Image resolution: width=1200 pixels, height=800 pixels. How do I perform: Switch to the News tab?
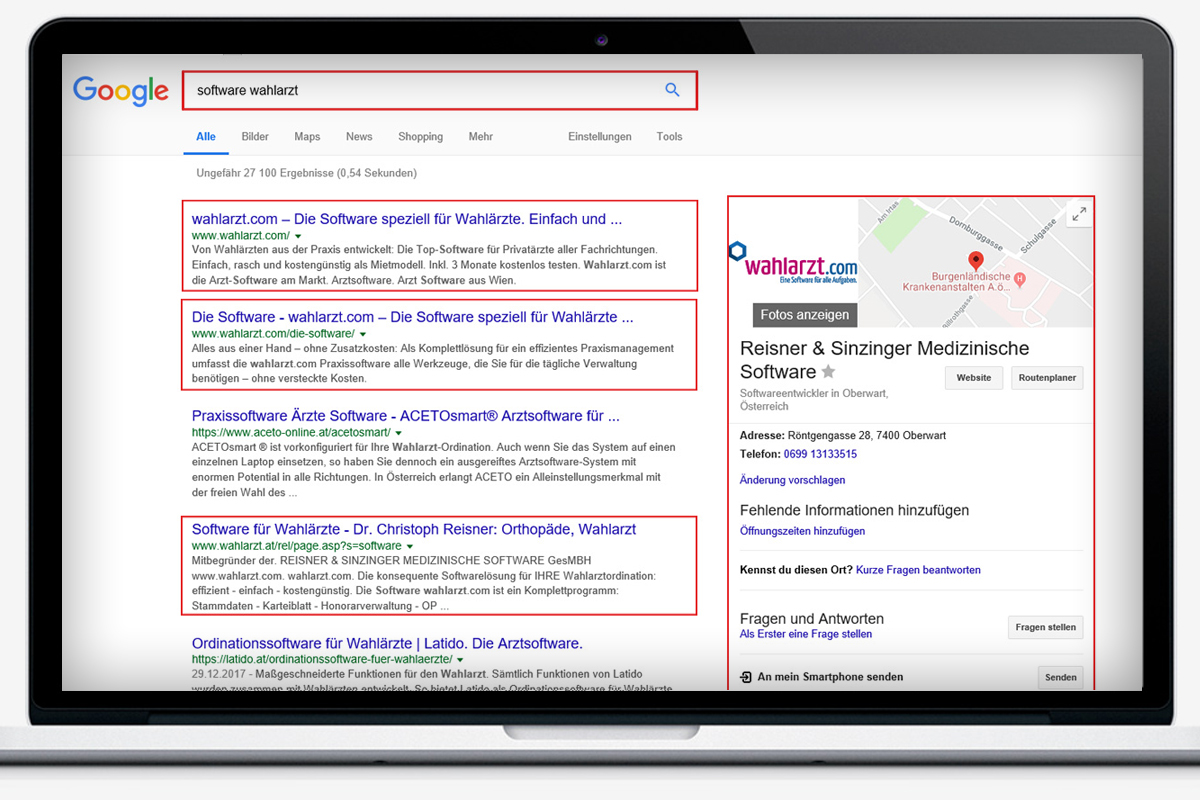tap(359, 137)
